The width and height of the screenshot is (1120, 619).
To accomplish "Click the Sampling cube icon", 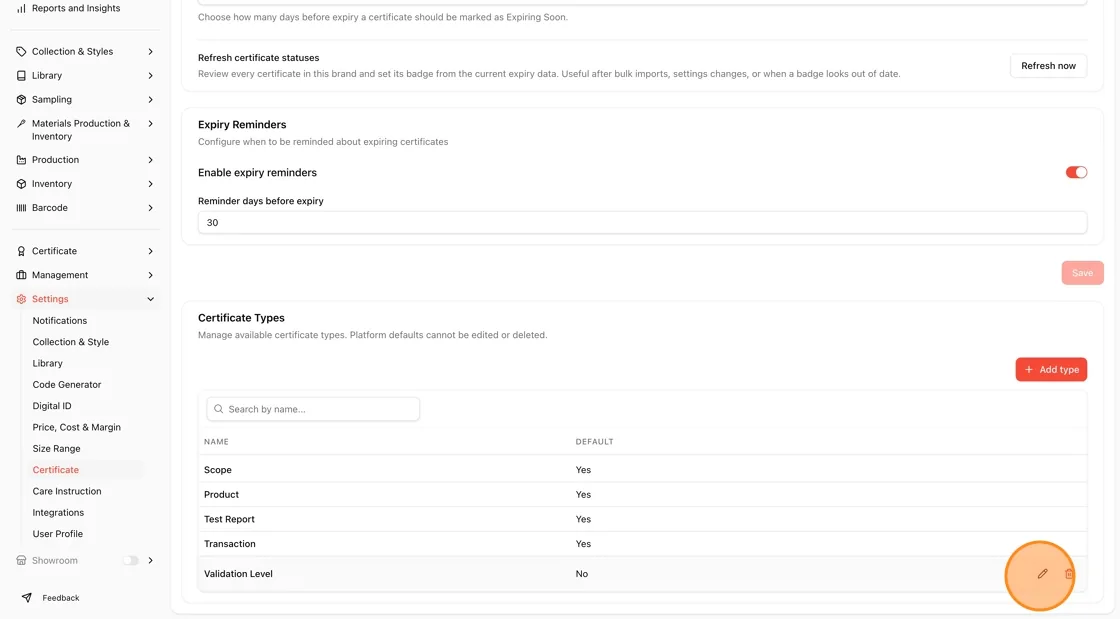I will tap(21, 99).
